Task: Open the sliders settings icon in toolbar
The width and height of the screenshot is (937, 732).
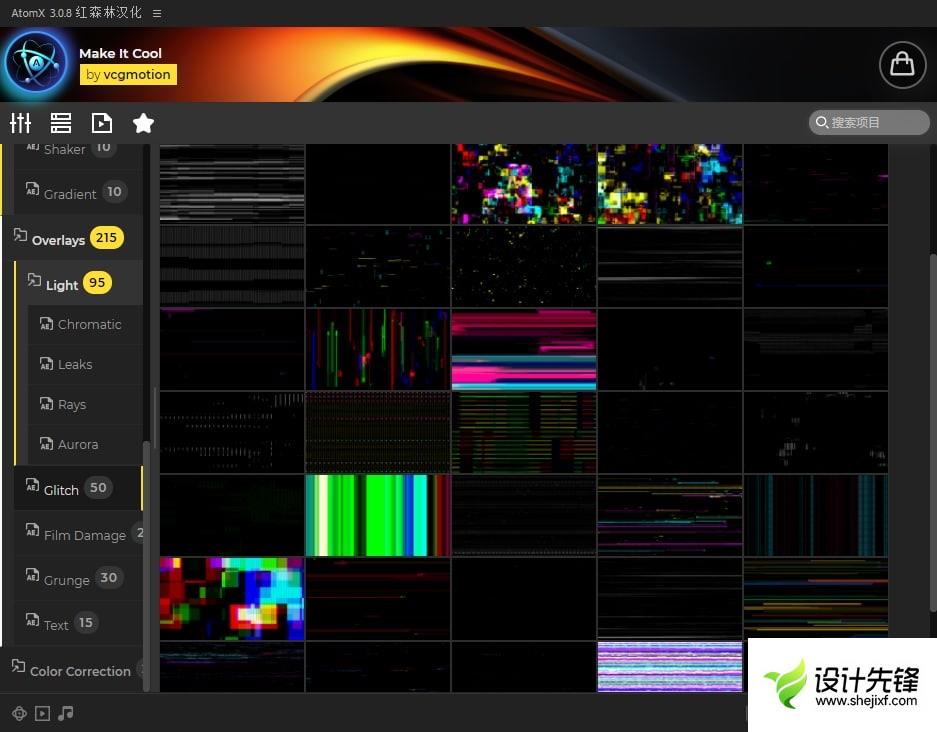Action: 21,123
